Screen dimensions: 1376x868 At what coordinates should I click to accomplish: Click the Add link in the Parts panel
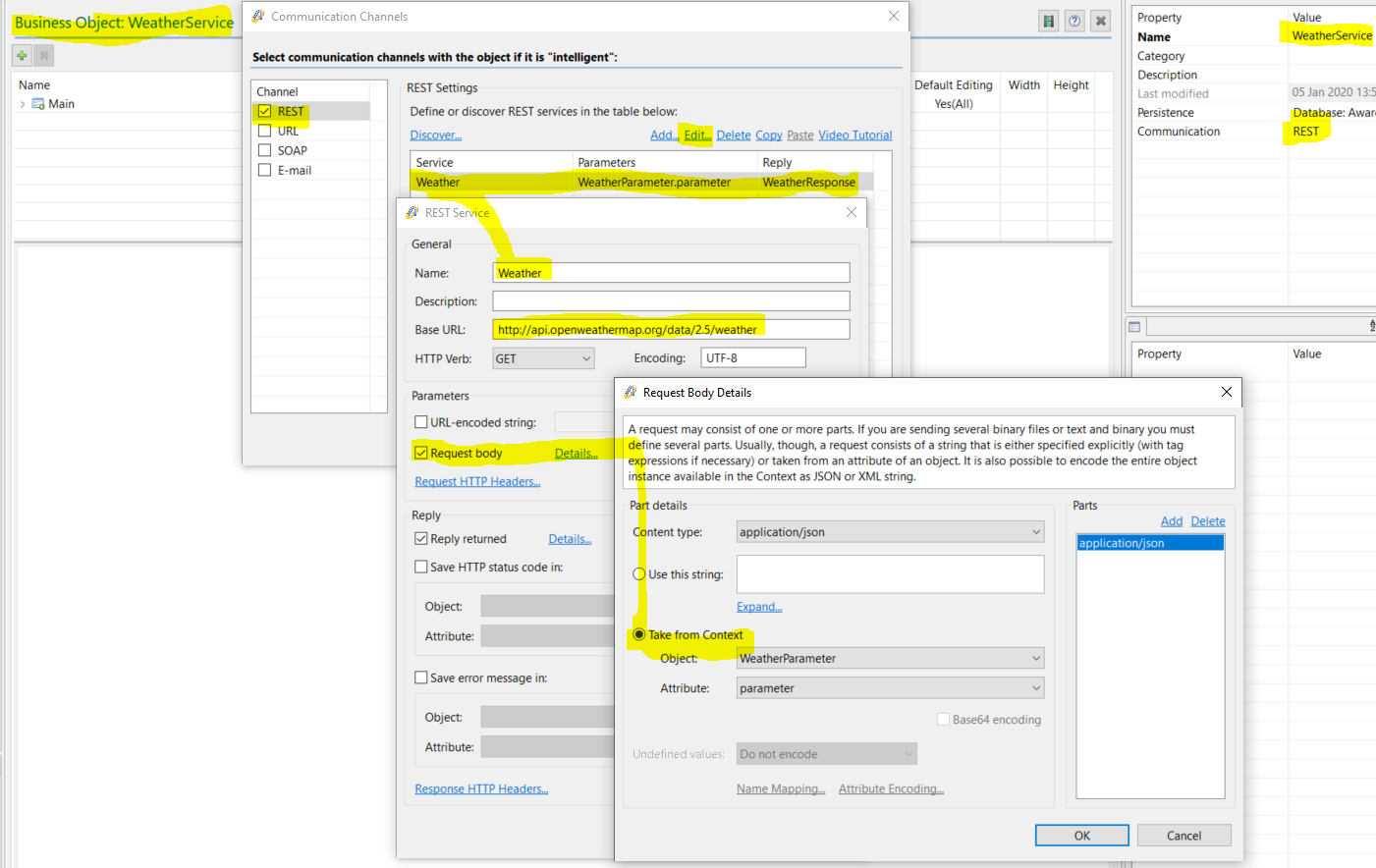pos(1172,521)
